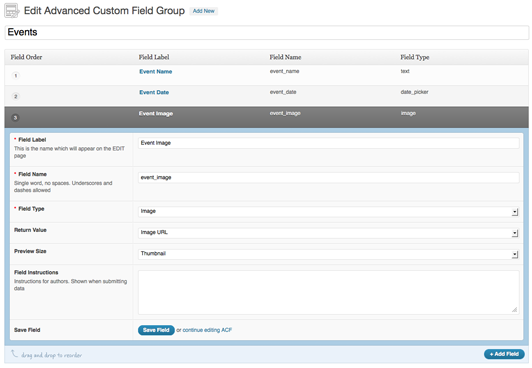Click into the Field Name text box
Viewport: 532px width, 368px height.
[328, 178]
